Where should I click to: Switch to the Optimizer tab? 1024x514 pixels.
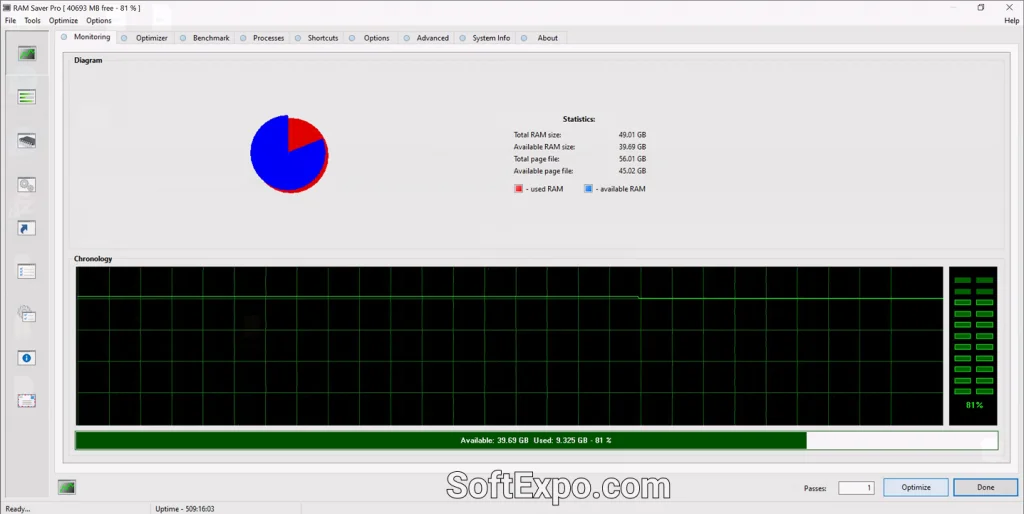145,38
